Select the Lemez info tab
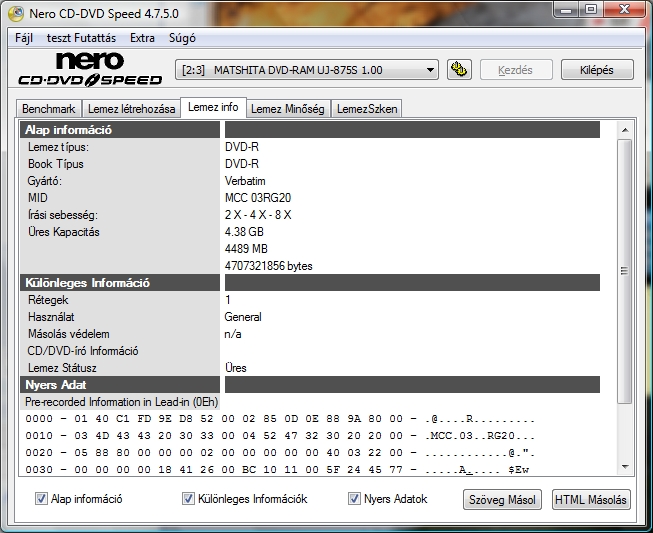Screen dimensions: 653x533 coord(213,107)
